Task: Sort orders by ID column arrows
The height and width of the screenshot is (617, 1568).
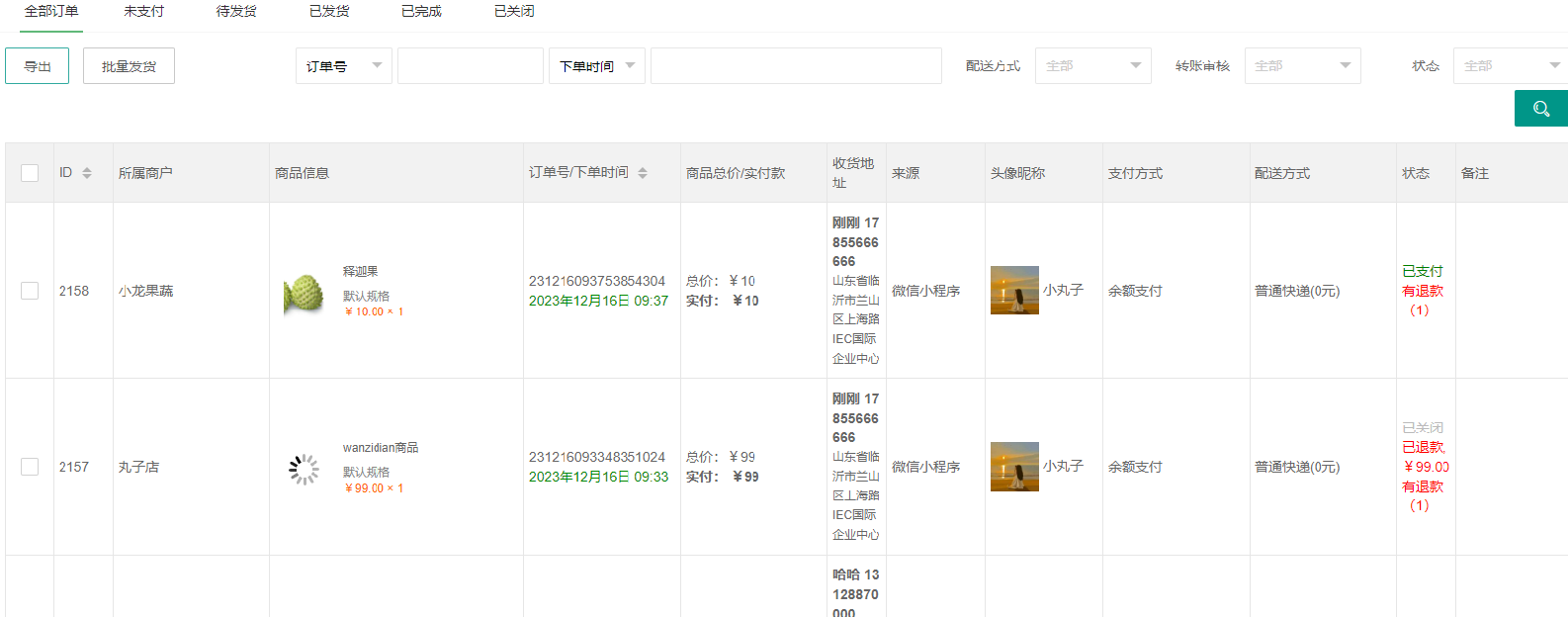Action: pos(87,173)
